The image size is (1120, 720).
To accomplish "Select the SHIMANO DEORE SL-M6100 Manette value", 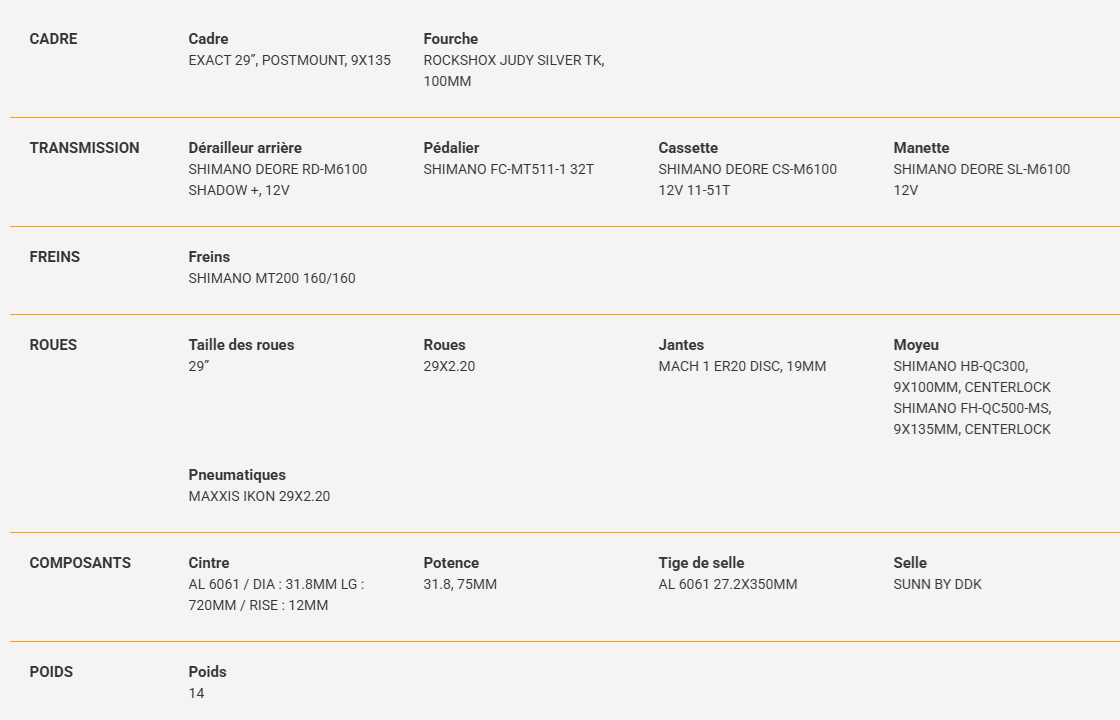I will pos(981,179).
